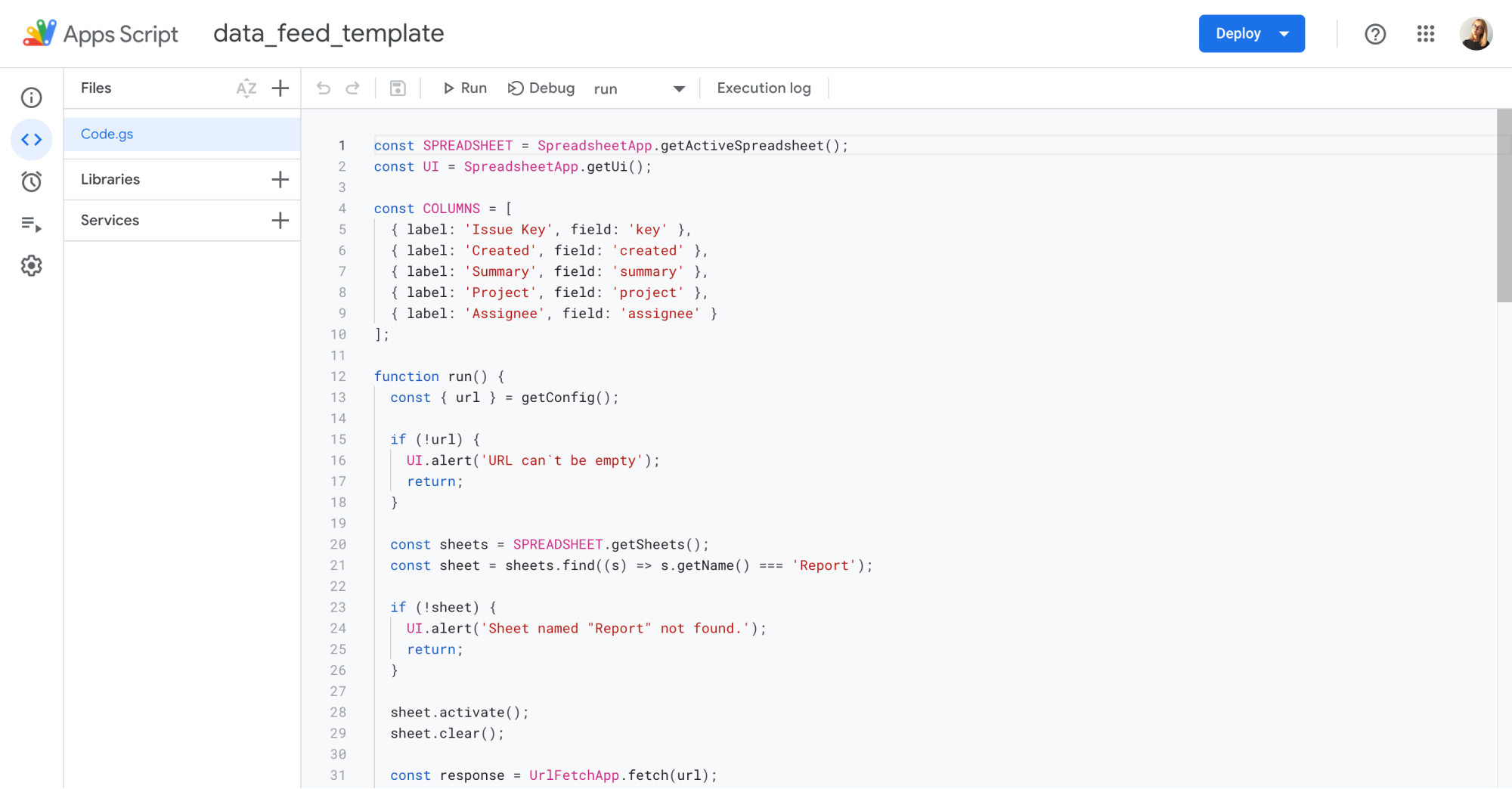
Task: Open the Executions list icon
Action: pos(31,224)
